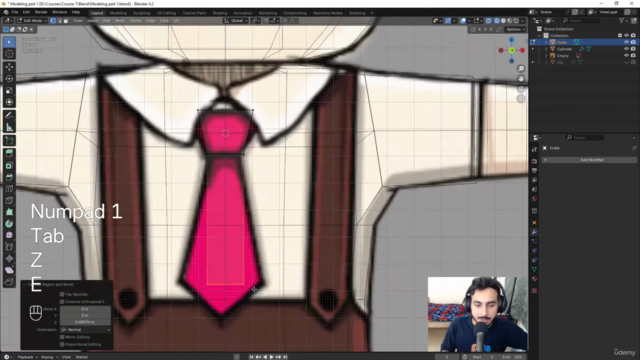Screen dimensions: 640x360
Task: Click the outliner search field
Action: tap(580, 20)
